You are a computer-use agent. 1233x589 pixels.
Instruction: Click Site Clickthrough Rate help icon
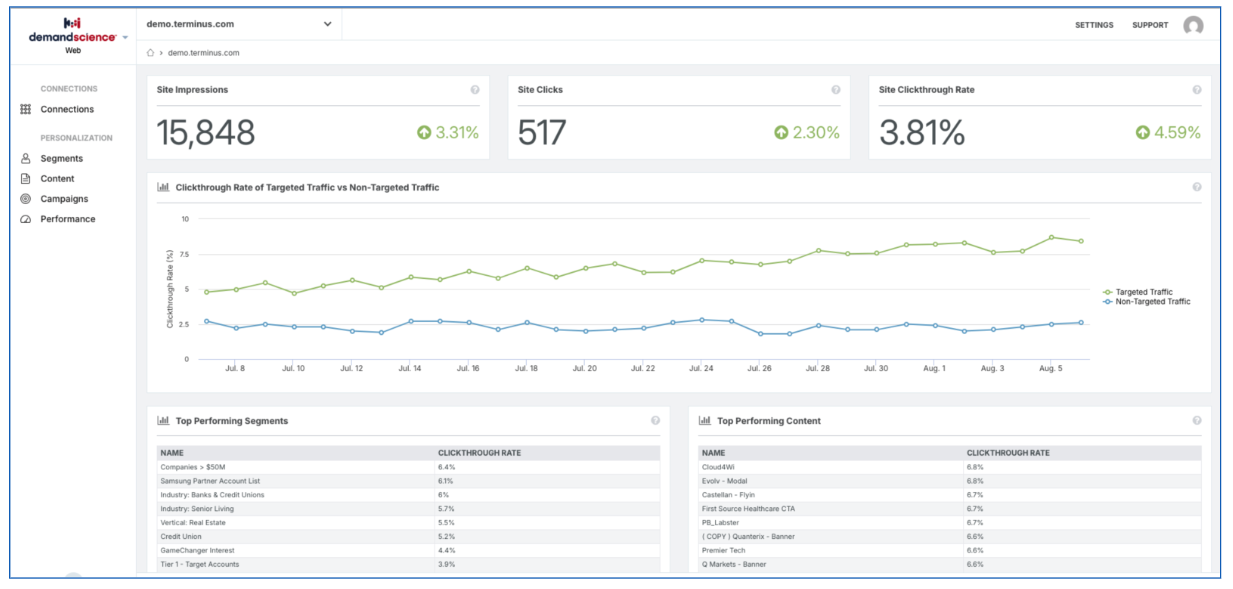point(1197,89)
